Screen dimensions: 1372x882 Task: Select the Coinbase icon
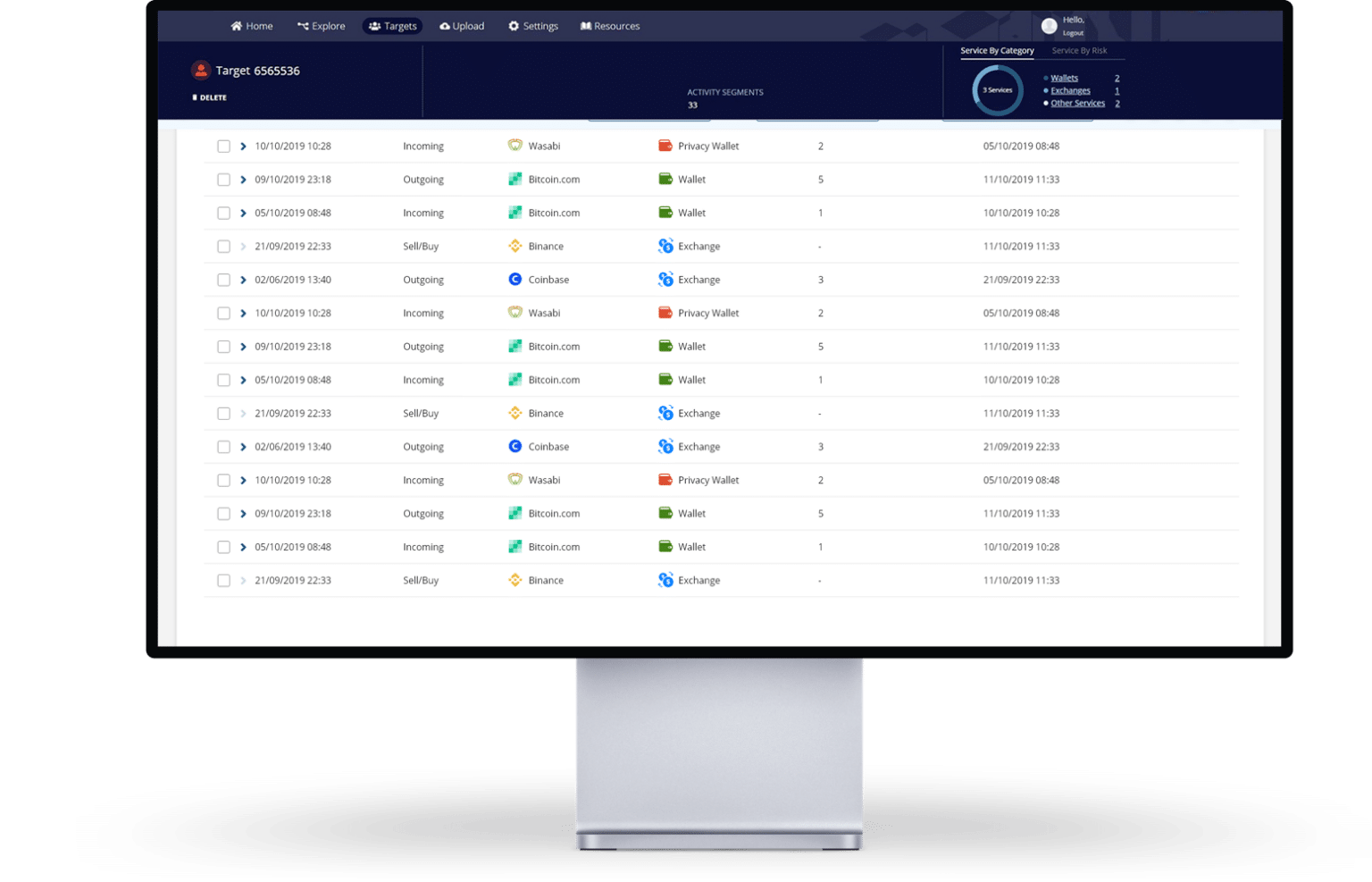coord(515,279)
